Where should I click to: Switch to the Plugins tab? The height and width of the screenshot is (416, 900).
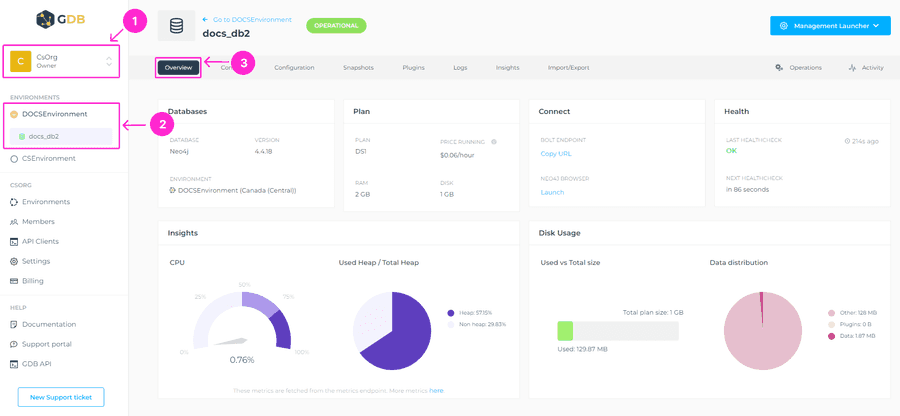click(x=413, y=68)
